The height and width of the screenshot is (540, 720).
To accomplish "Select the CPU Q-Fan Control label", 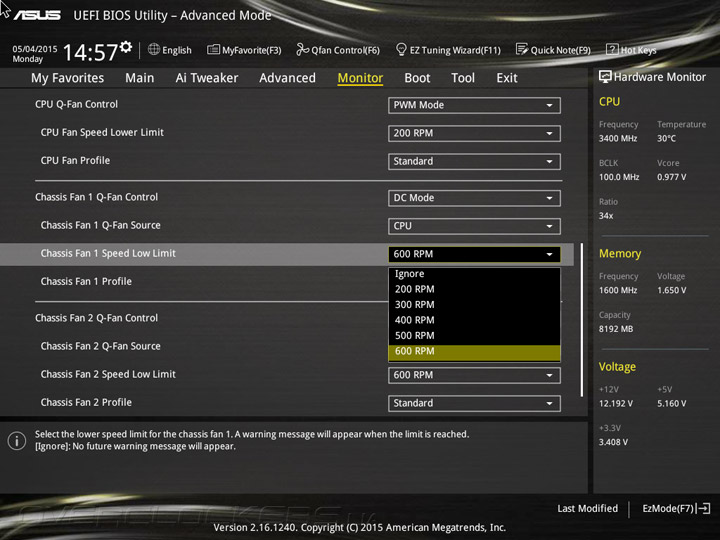I will 76,104.
